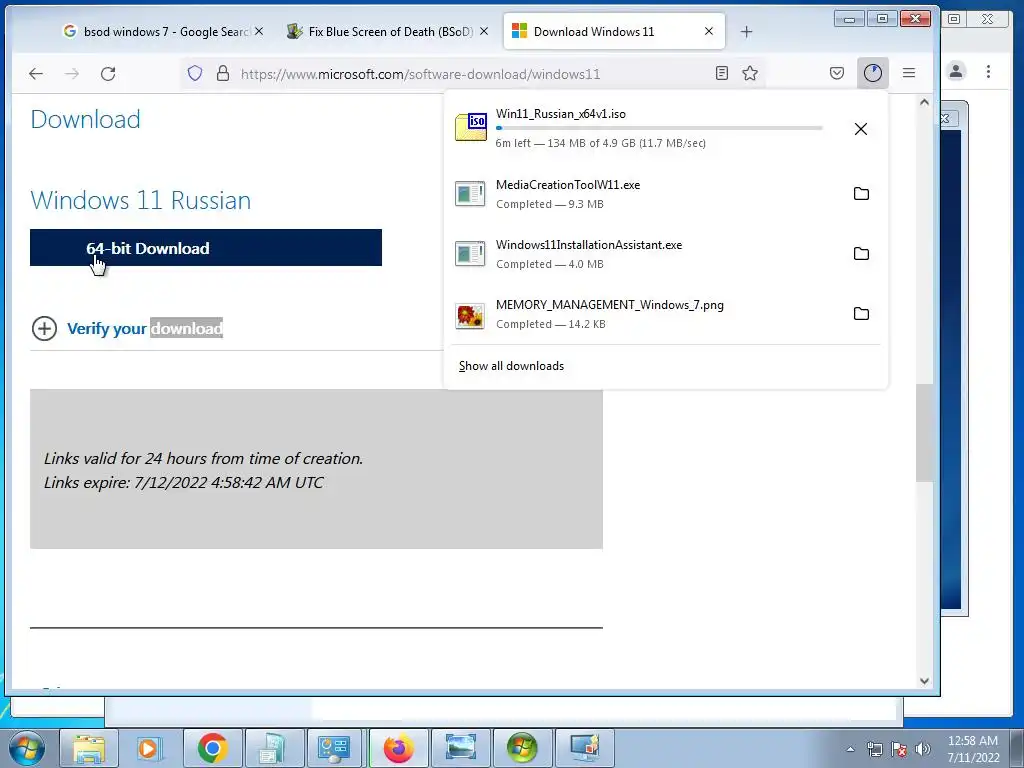The width and height of the screenshot is (1024, 768).
Task: Expand Verify your download section
Action: pos(127,328)
